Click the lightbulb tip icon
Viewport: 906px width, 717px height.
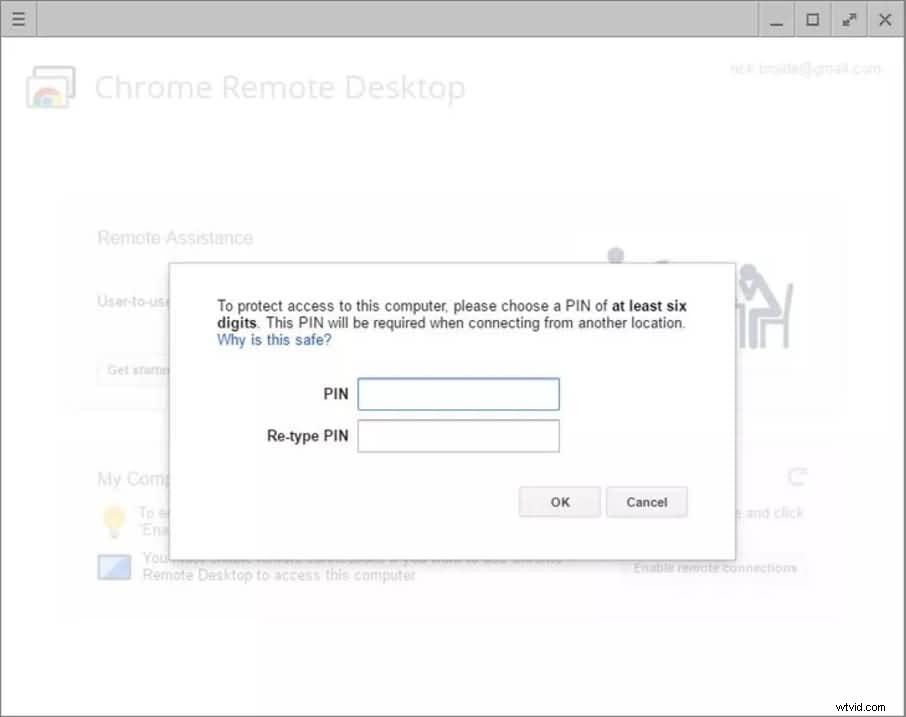coord(113,519)
